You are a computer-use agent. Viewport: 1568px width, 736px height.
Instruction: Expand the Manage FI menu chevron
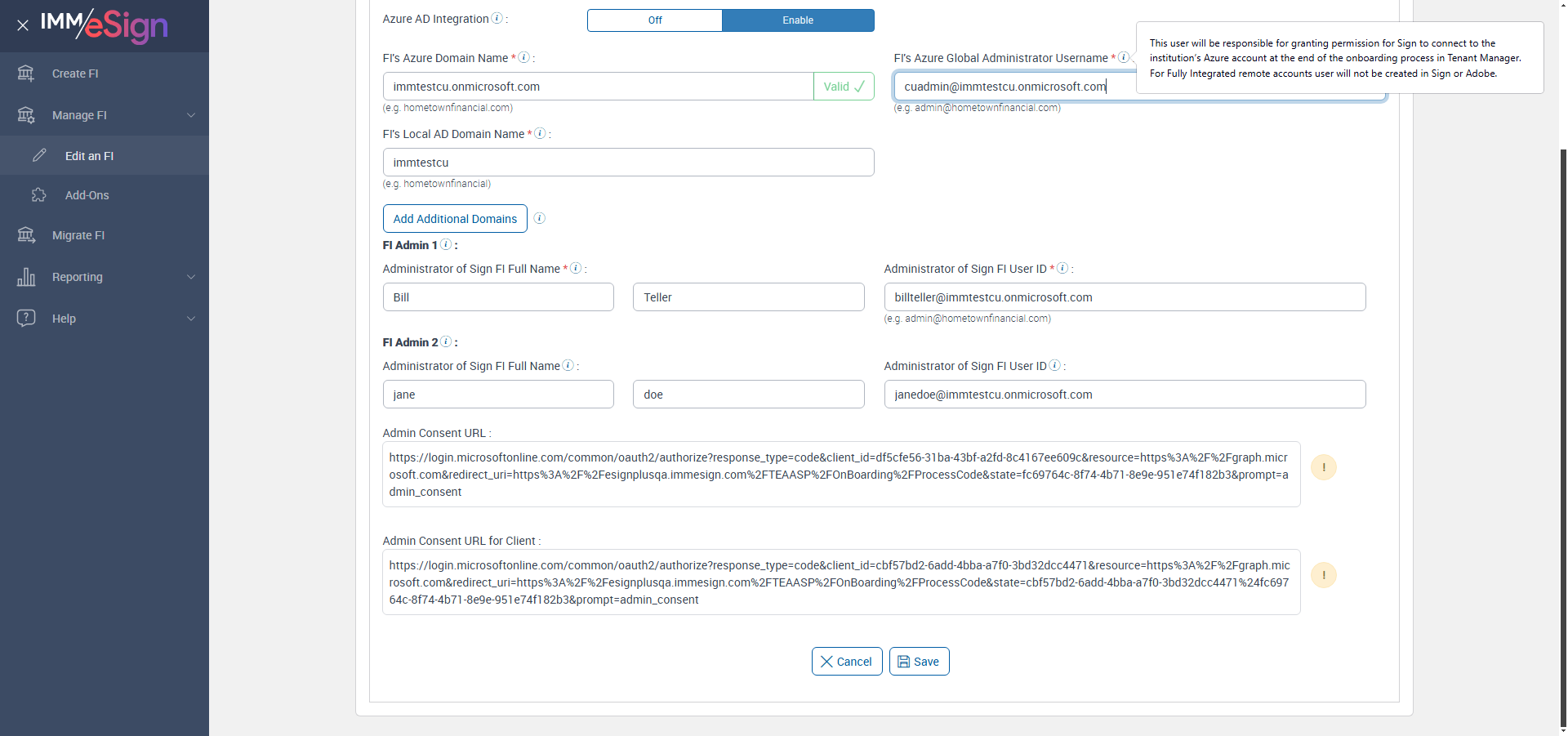click(191, 115)
